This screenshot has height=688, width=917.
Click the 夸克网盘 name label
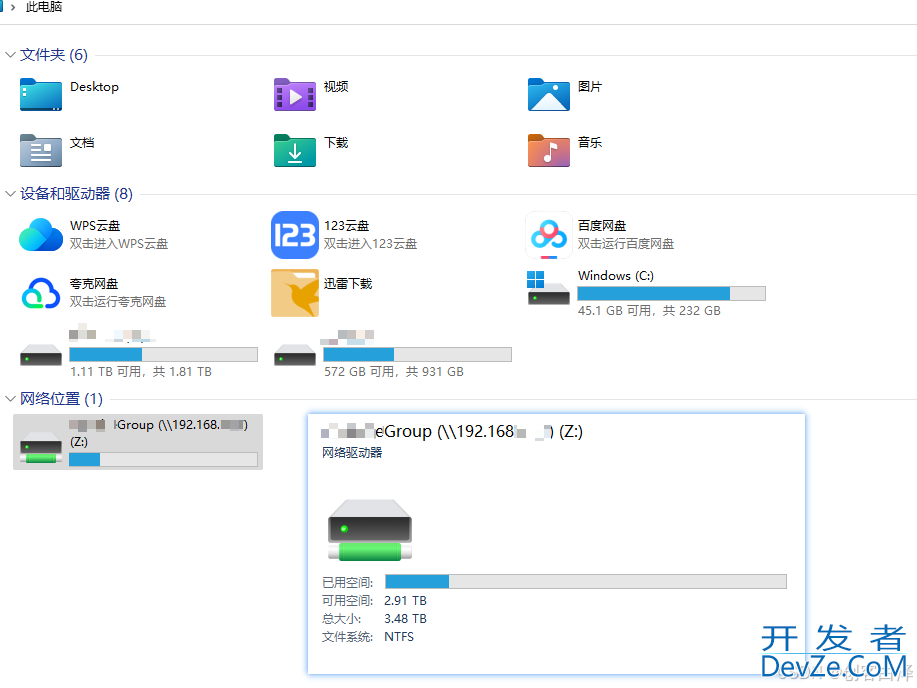click(x=94, y=284)
